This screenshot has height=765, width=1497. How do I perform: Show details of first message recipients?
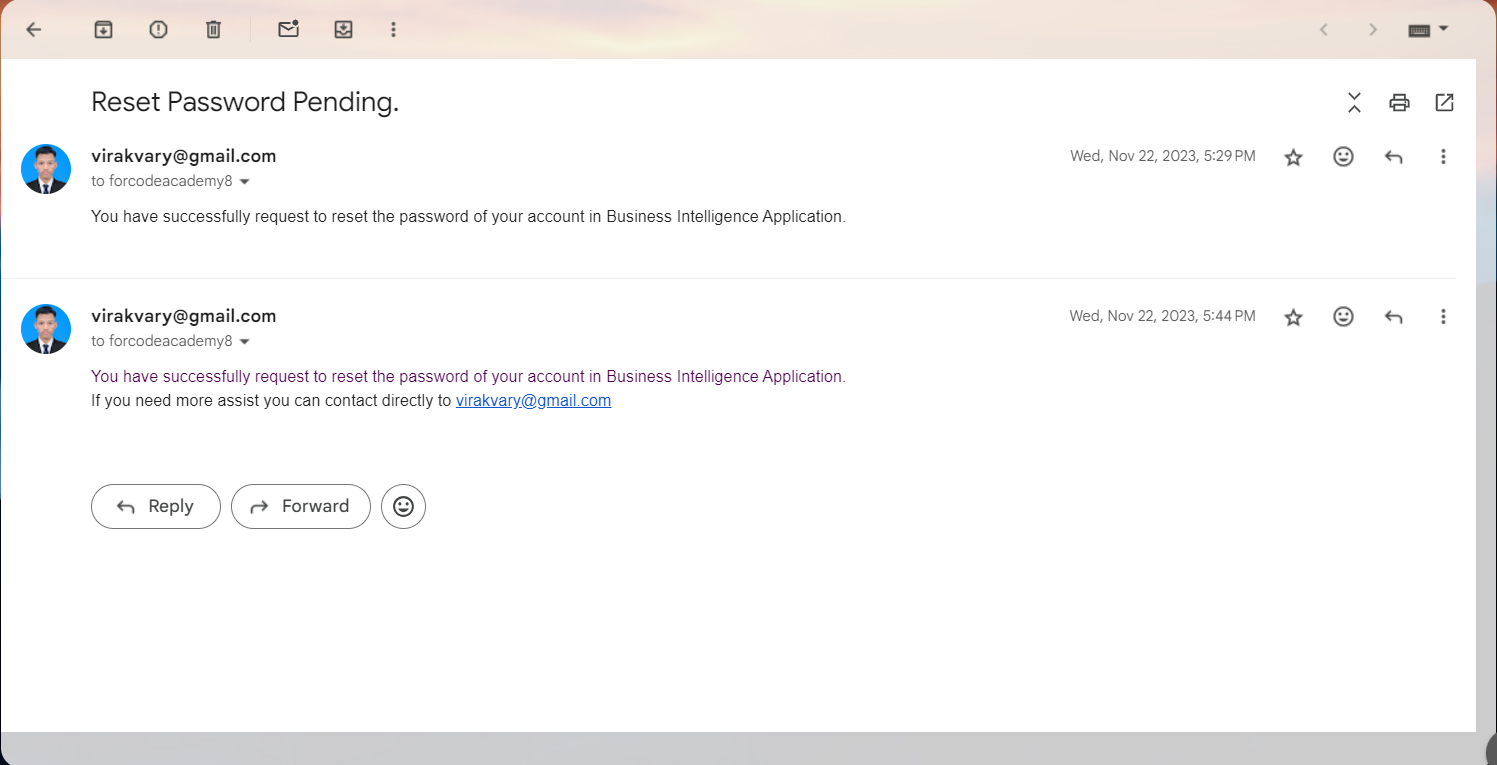pyautogui.click(x=244, y=182)
